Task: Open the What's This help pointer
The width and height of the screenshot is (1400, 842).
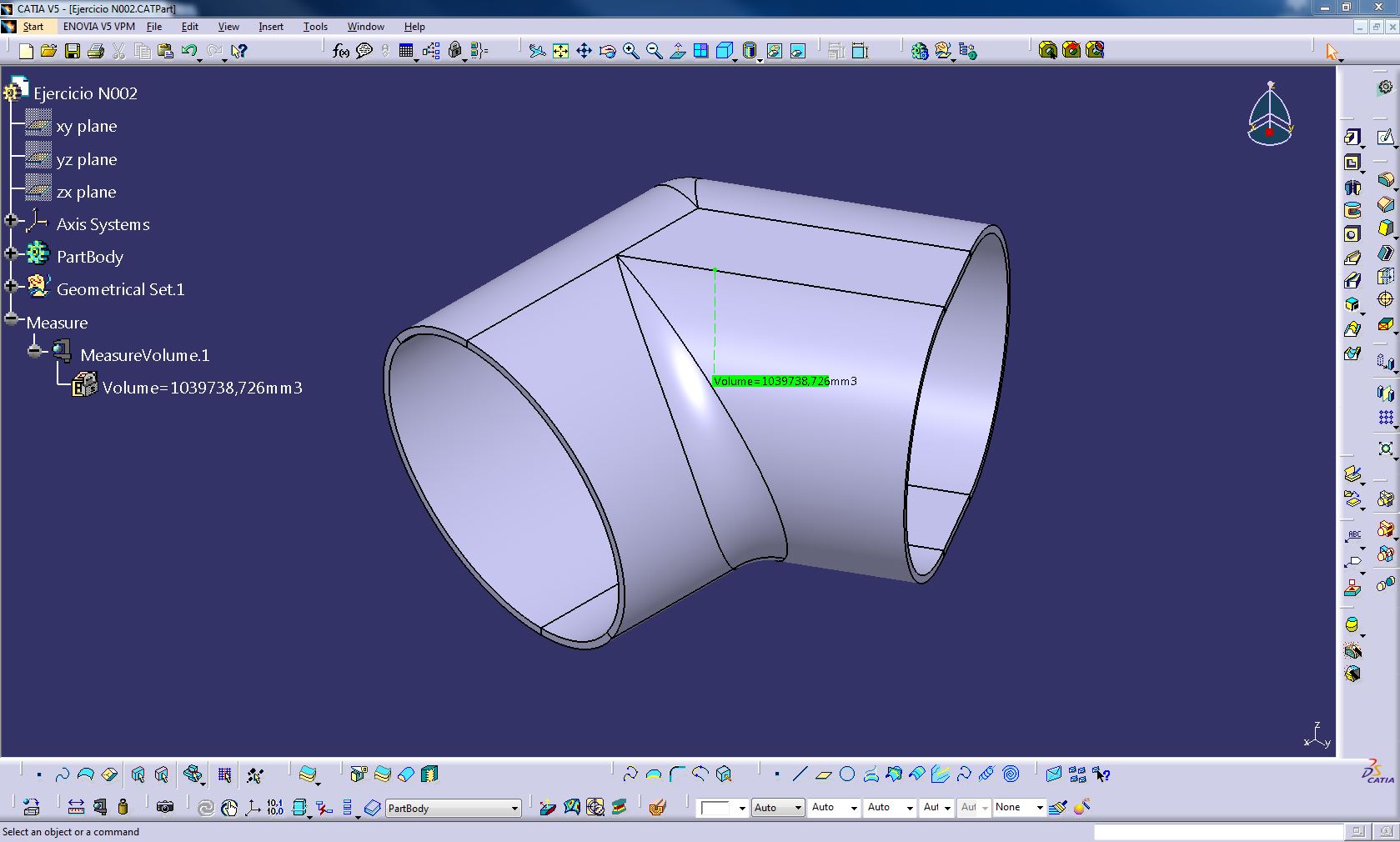Action: pos(238,51)
